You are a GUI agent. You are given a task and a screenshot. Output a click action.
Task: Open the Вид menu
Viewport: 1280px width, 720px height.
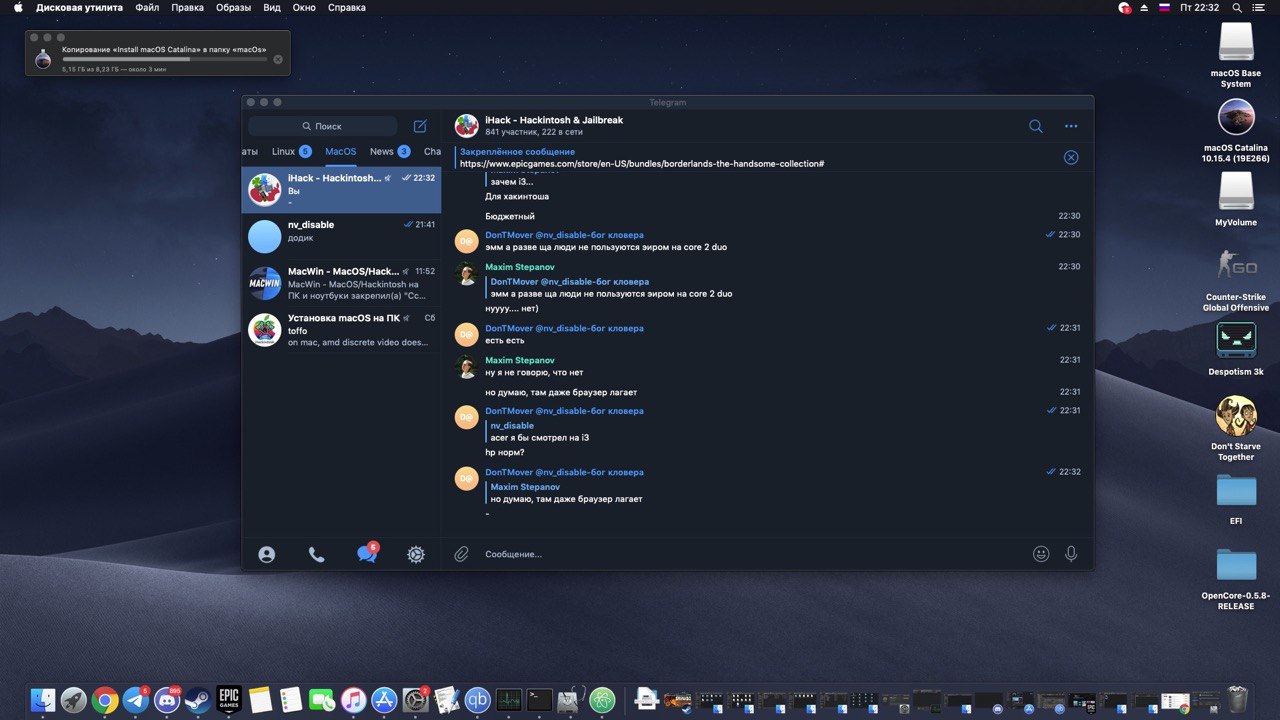[x=272, y=7]
